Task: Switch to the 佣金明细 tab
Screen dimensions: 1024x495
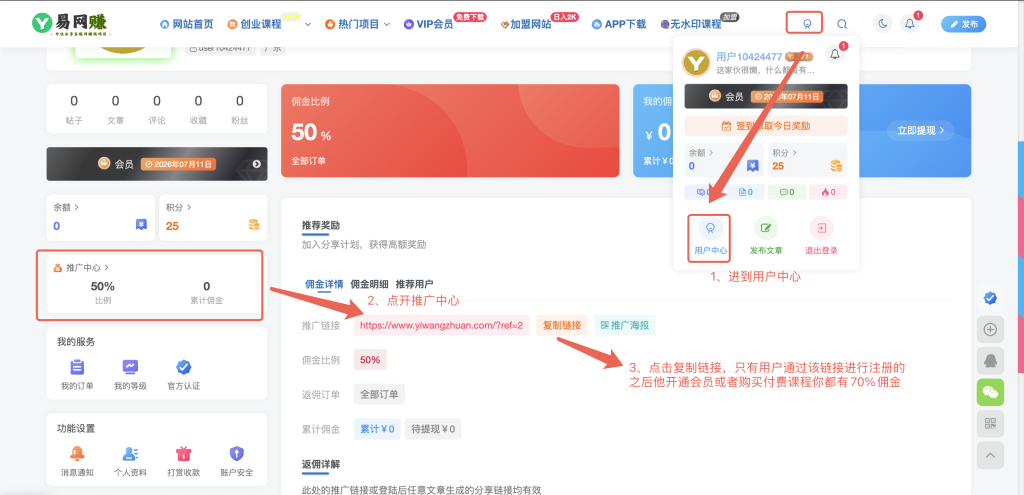Action: [x=370, y=284]
